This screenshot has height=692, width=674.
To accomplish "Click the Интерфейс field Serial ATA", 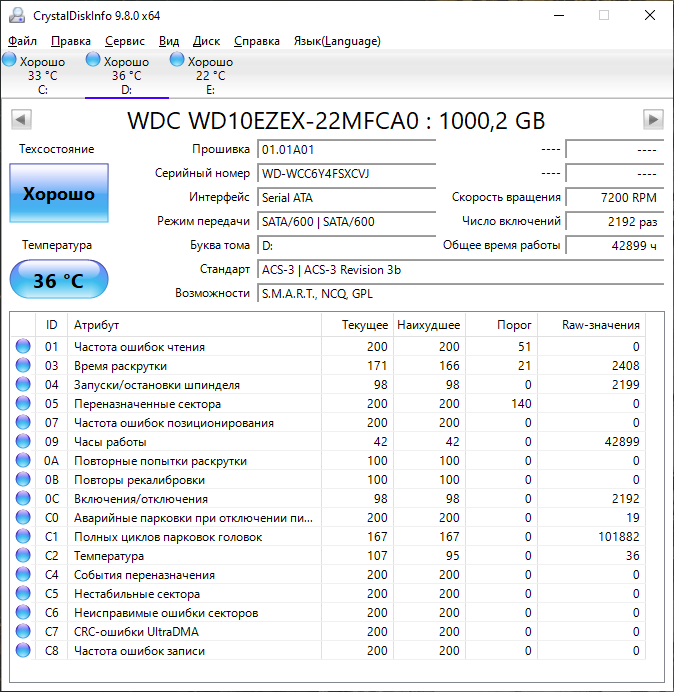I will coord(346,197).
